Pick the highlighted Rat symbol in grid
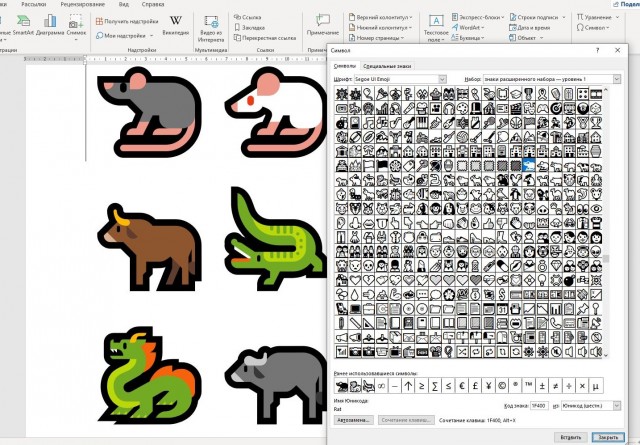This screenshot has height=445, width=640. click(529, 165)
